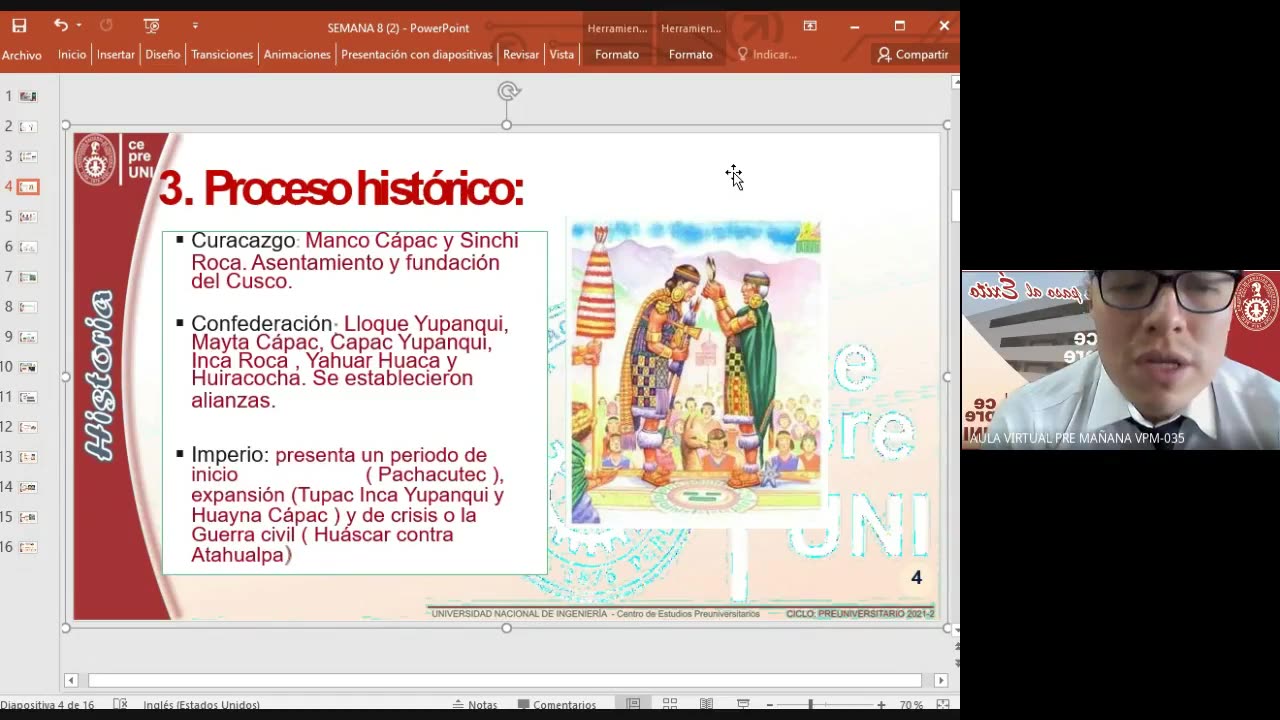Select slide 7 thumbnail
Image resolution: width=1280 pixels, height=720 pixels.
tap(28, 276)
